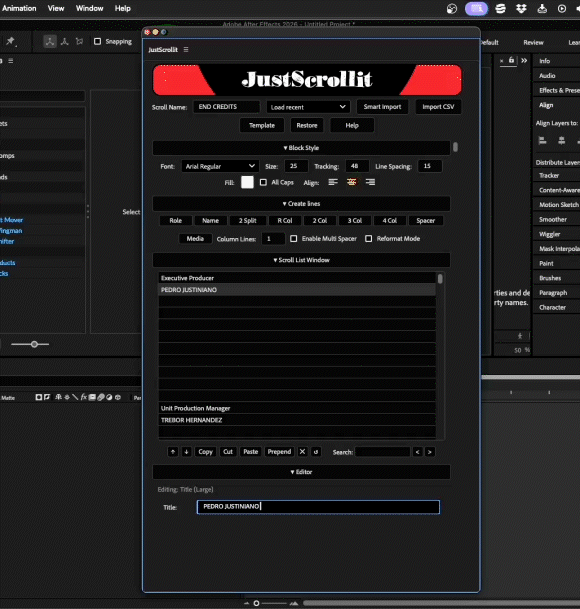The width and height of the screenshot is (580, 609).
Task: Open the JustScrollit panel hamburger menu
Action: point(186,50)
